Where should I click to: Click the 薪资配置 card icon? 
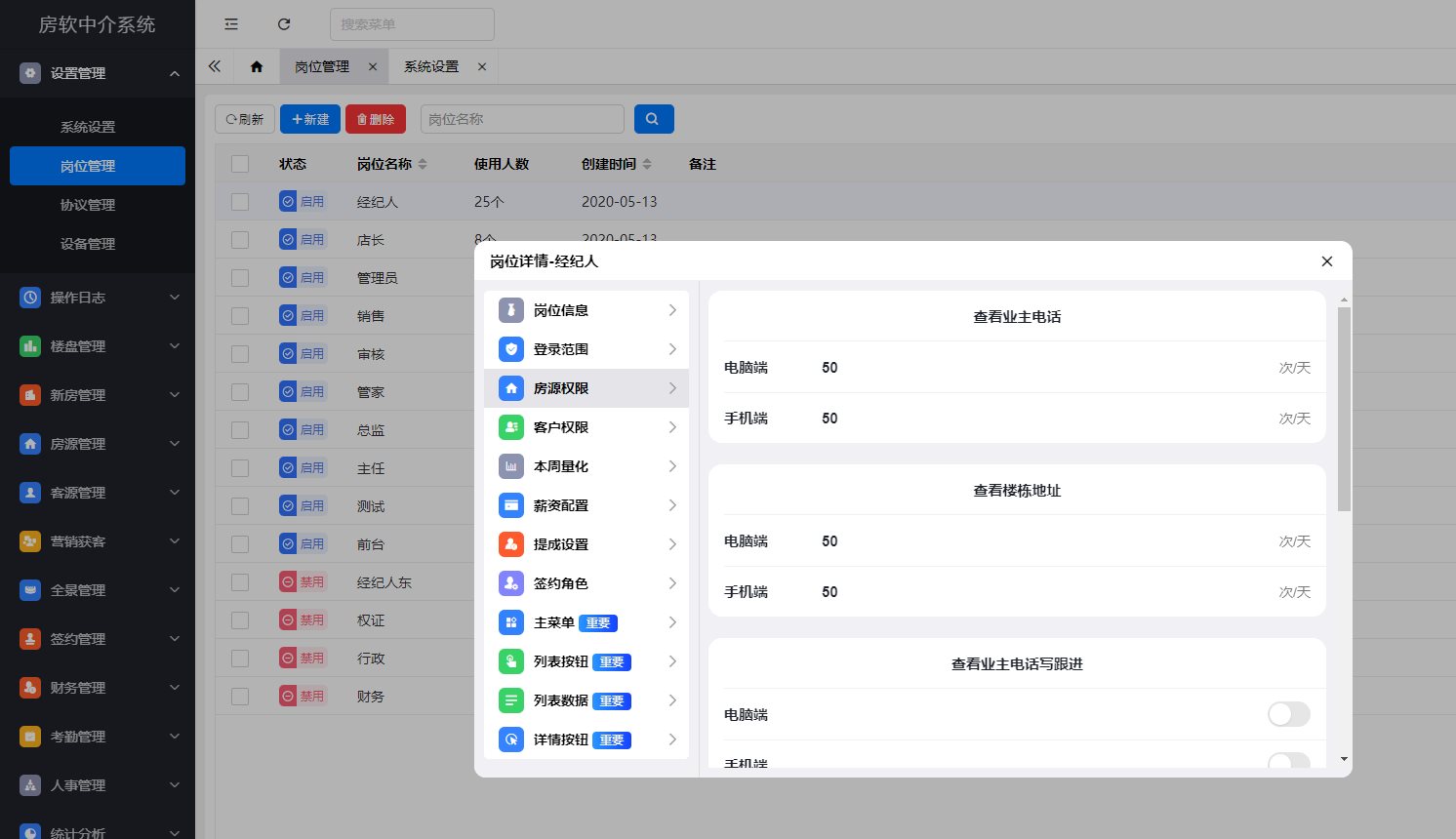coord(511,505)
